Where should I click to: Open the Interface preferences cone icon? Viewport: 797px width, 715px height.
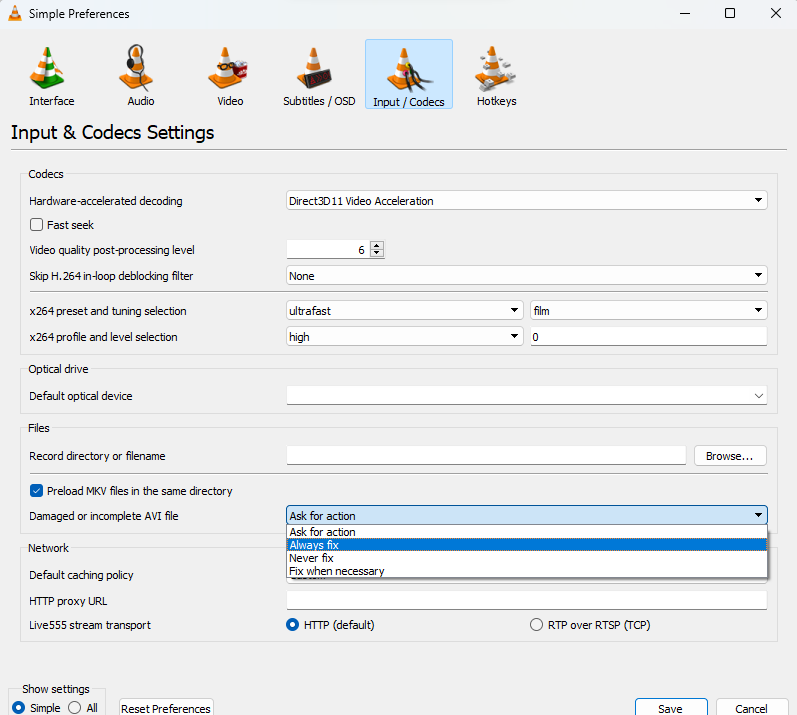click(x=47, y=68)
